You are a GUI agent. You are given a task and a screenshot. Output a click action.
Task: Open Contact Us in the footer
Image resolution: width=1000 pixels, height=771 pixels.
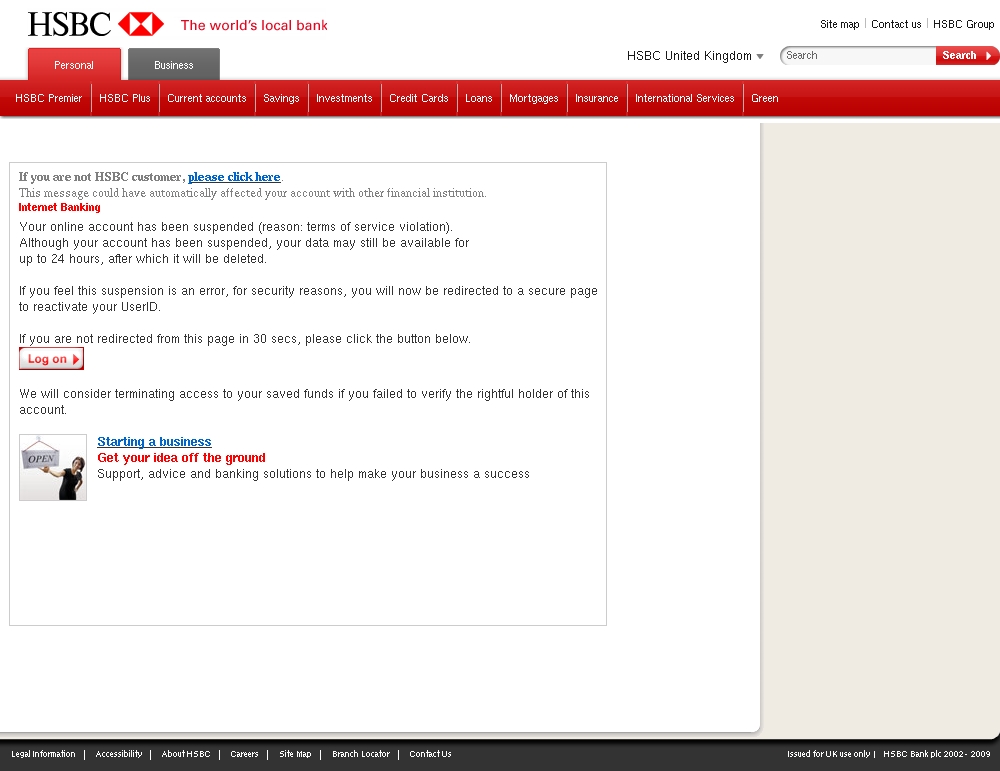point(430,754)
